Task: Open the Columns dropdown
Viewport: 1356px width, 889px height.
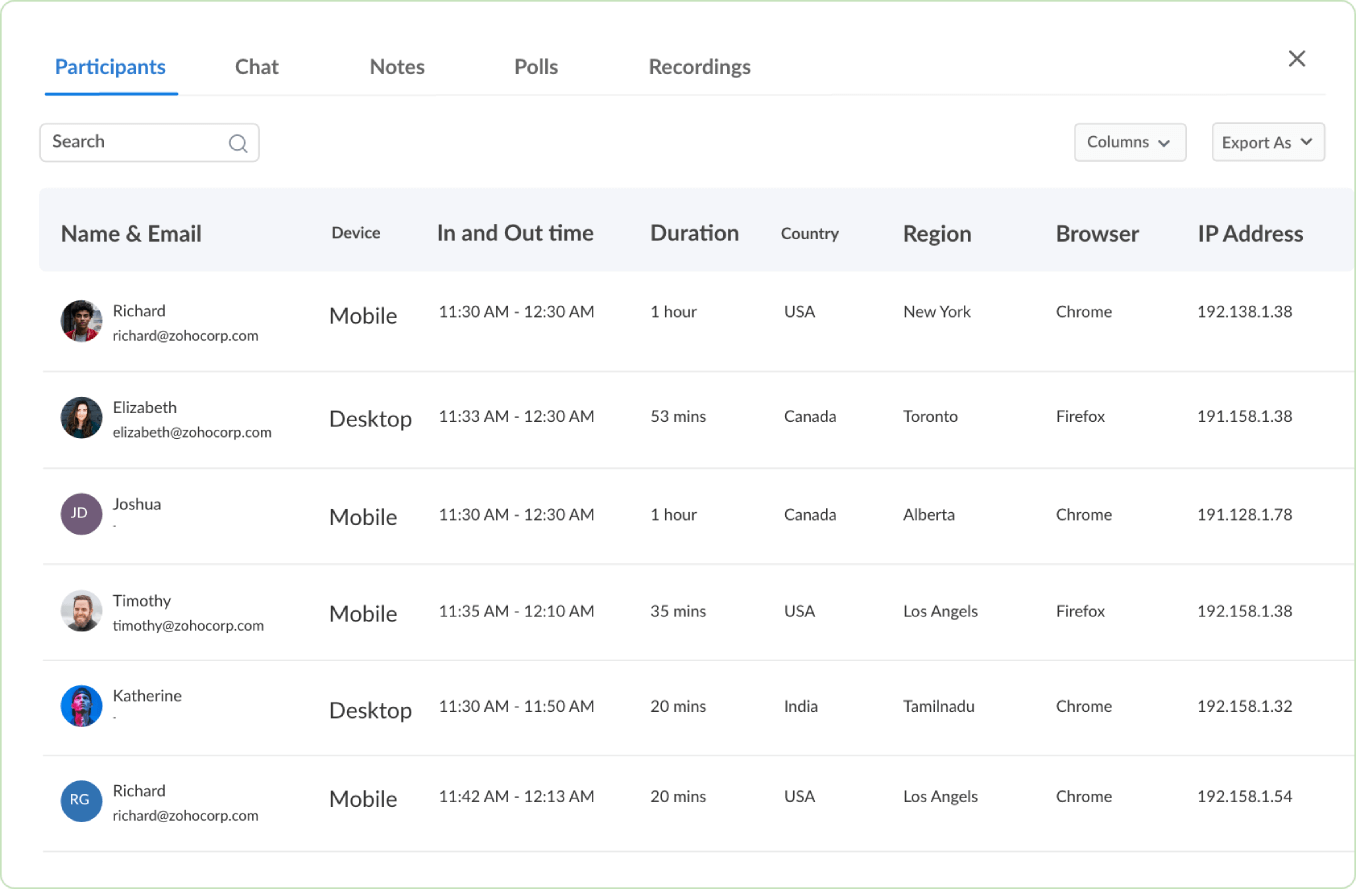Action: tap(1130, 142)
